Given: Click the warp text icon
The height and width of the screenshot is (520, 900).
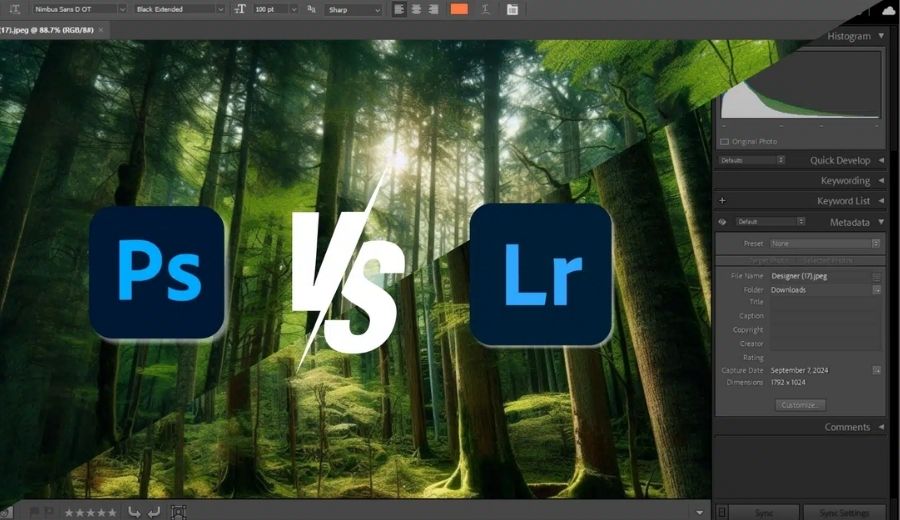Looking at the screenshot, I should [486, 9].
